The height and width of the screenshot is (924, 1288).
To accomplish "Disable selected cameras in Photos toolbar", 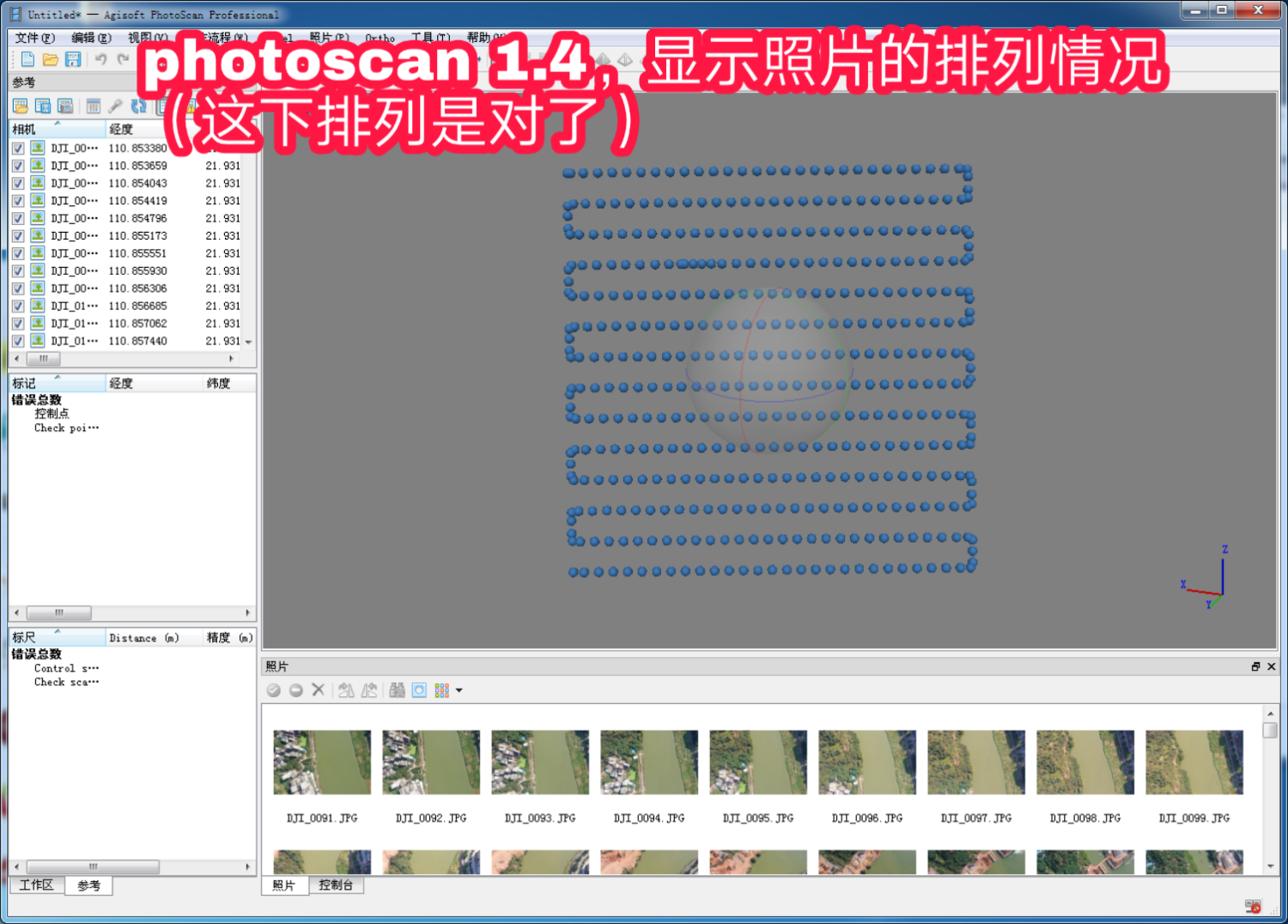I will pos(296,690).
